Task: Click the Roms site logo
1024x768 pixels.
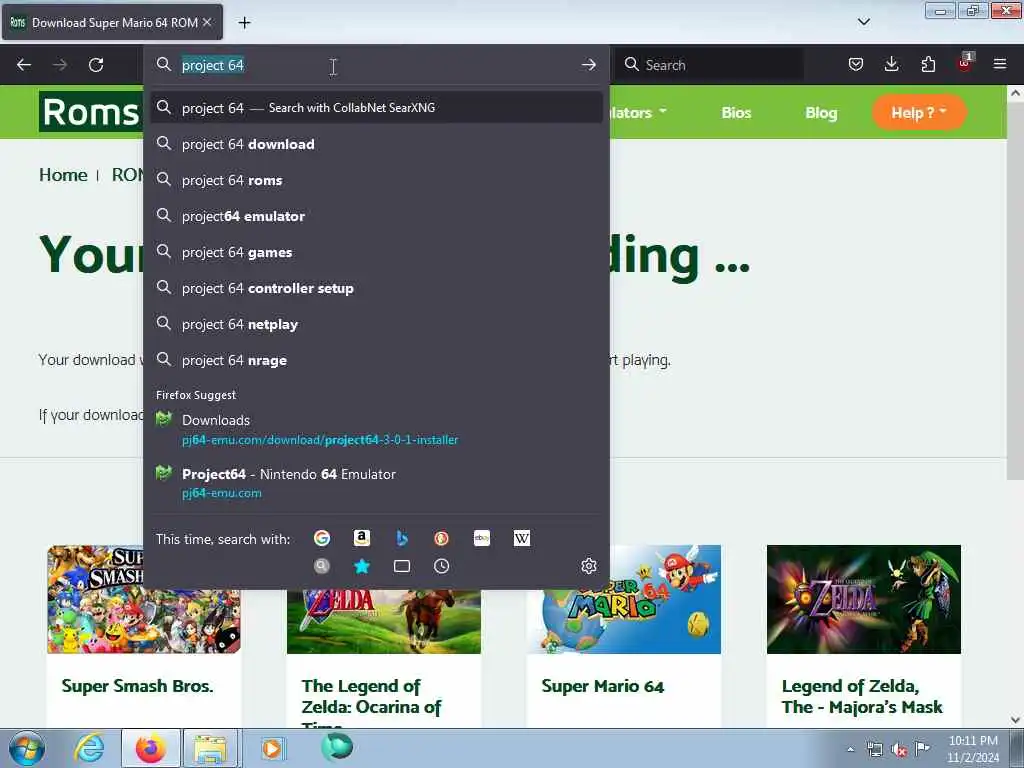Action: (90, 112)
